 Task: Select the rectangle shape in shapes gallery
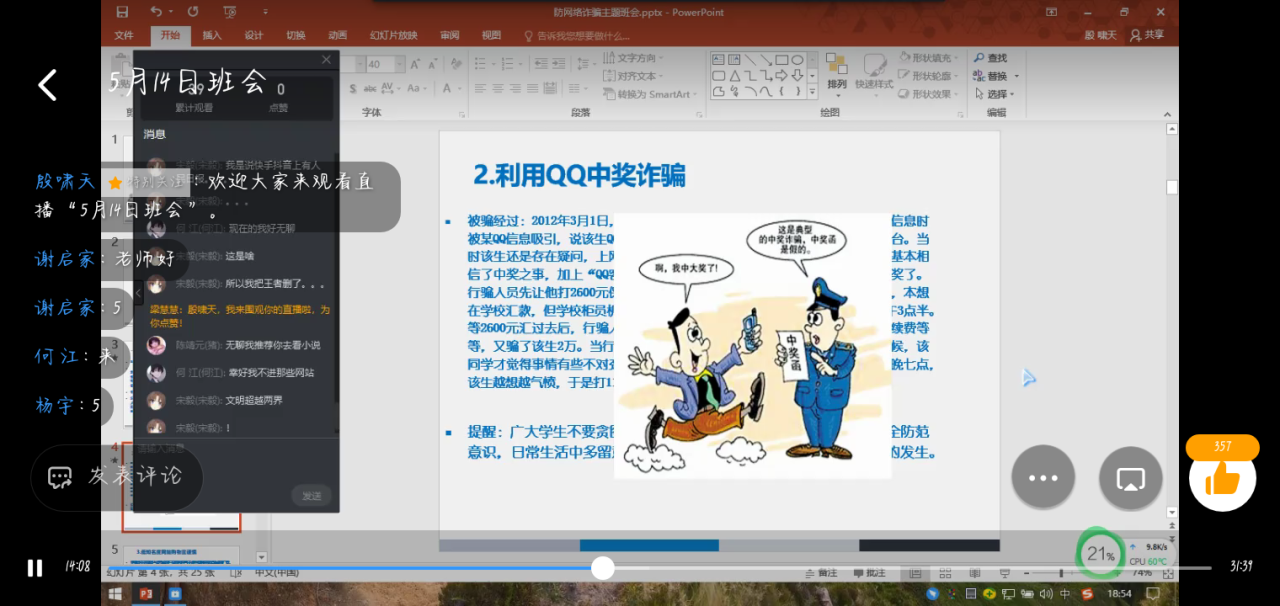click(782, 59)
